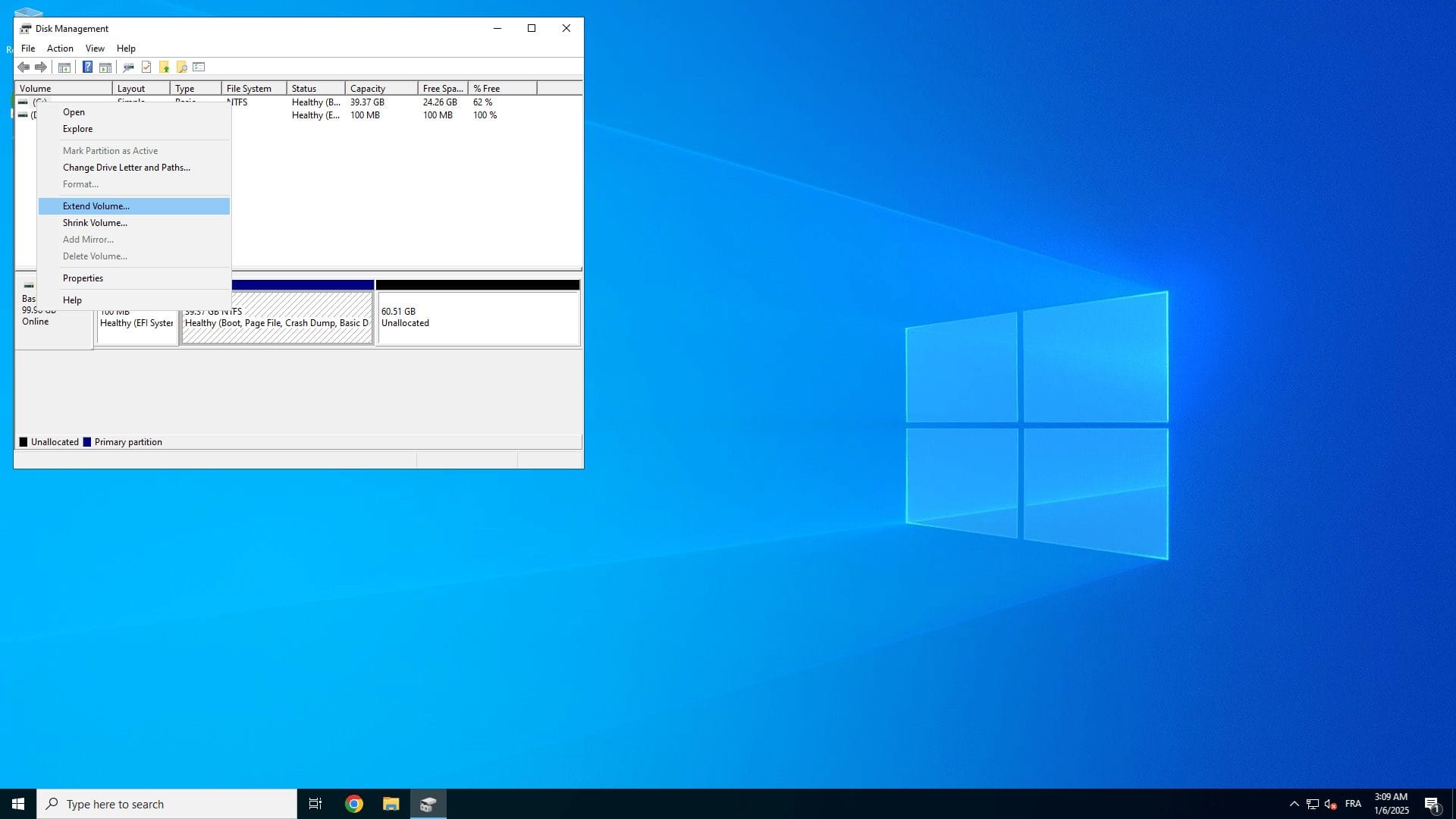Click the Type here to search box
The height and width of the screenshot is (819, 1456).
[167, 804]
